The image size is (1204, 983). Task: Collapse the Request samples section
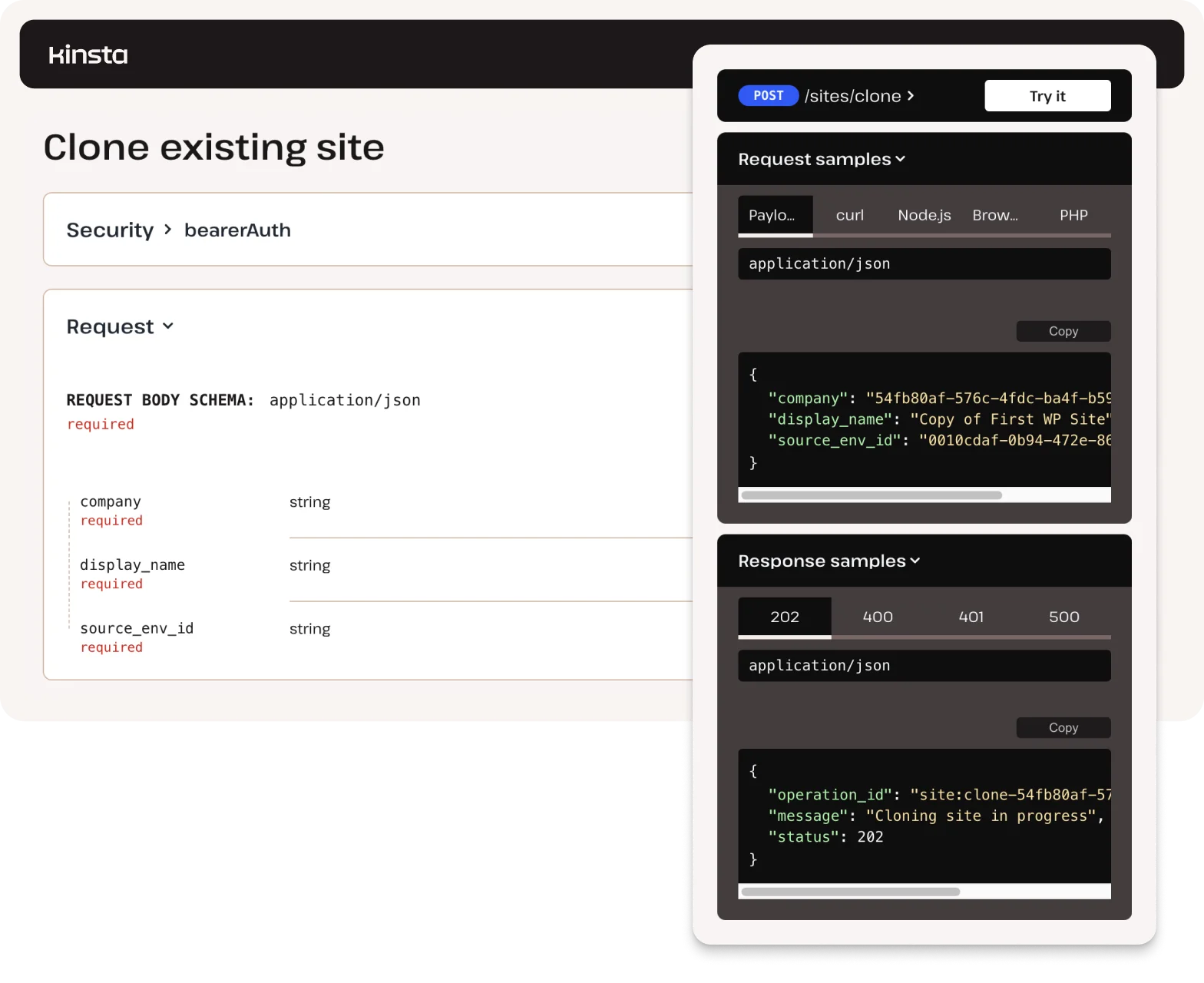(x=822, y=159)
